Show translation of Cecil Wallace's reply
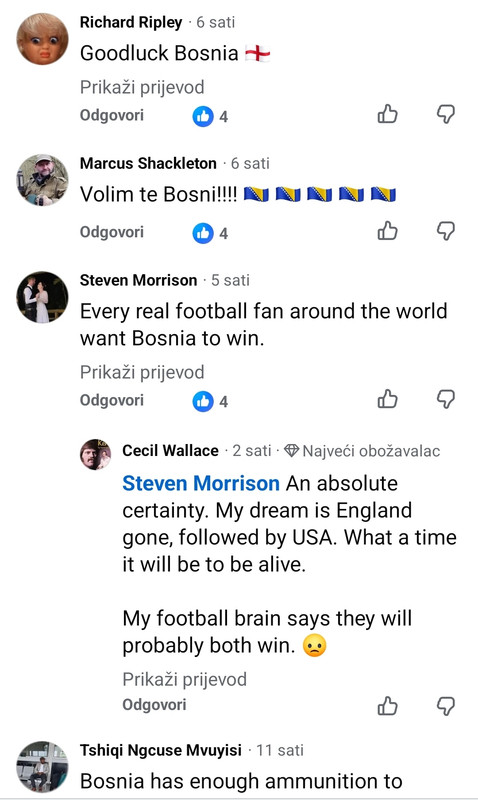Viewport: 478px width, 800px height. point(184,680)
